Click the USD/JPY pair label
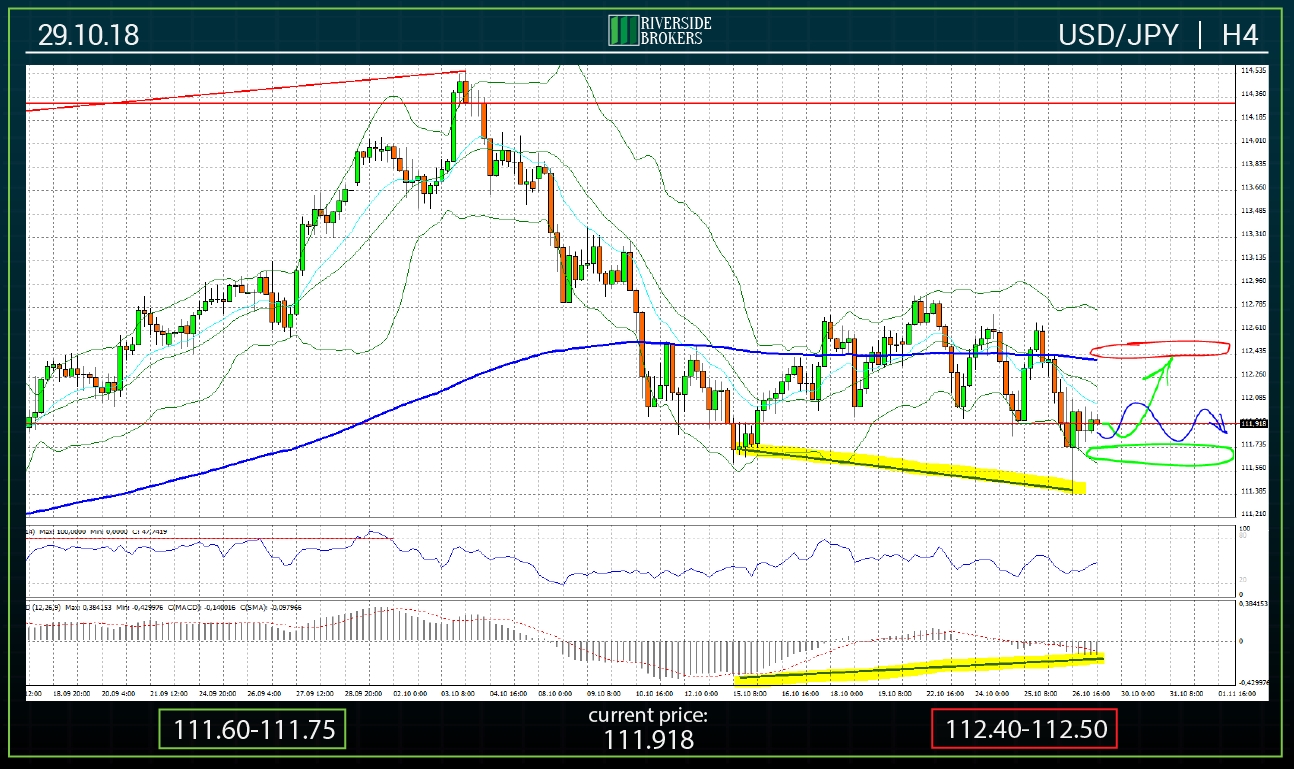This screenshot has height=769, width=1294. pos(1119,35)
